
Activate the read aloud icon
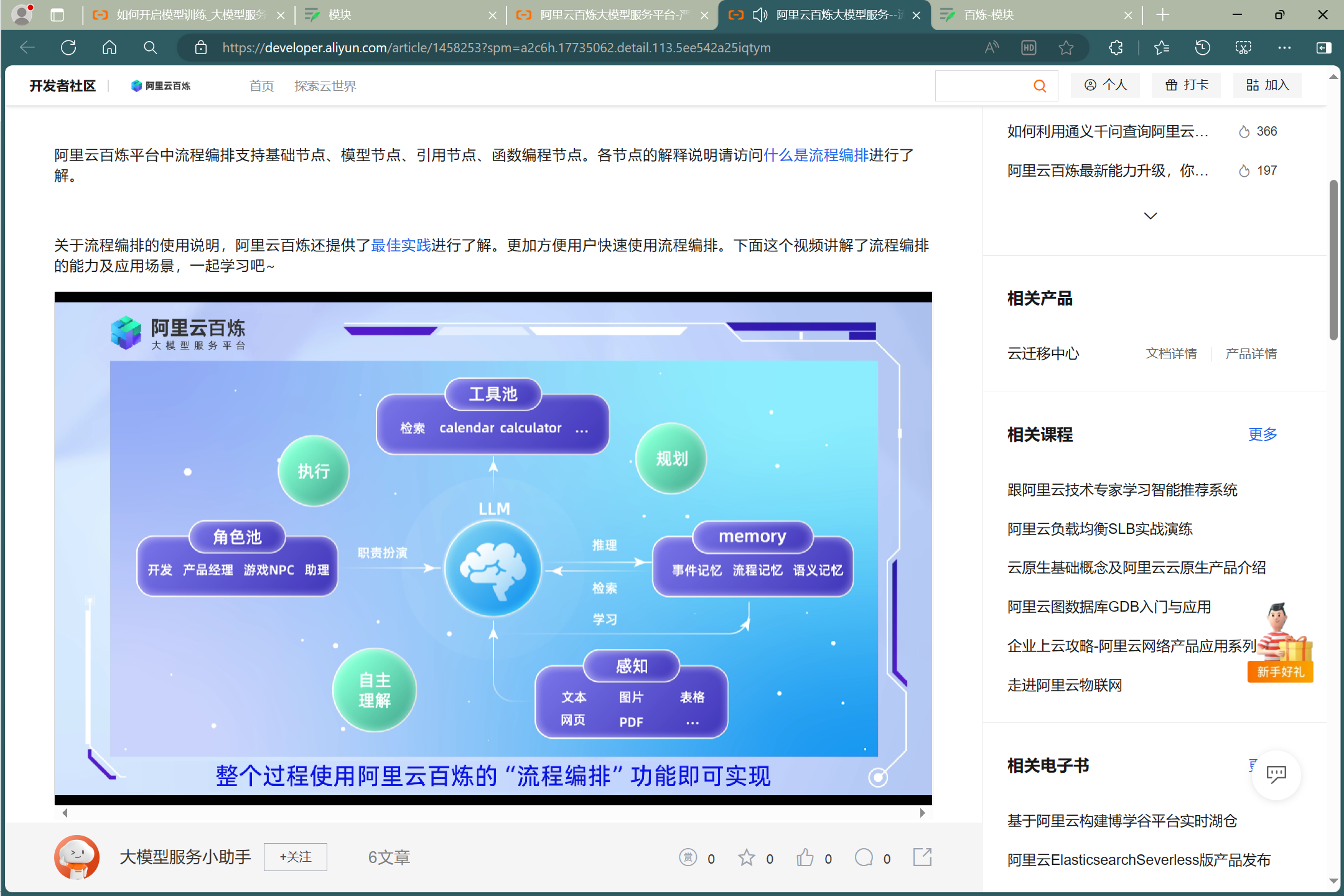[992, 48]
